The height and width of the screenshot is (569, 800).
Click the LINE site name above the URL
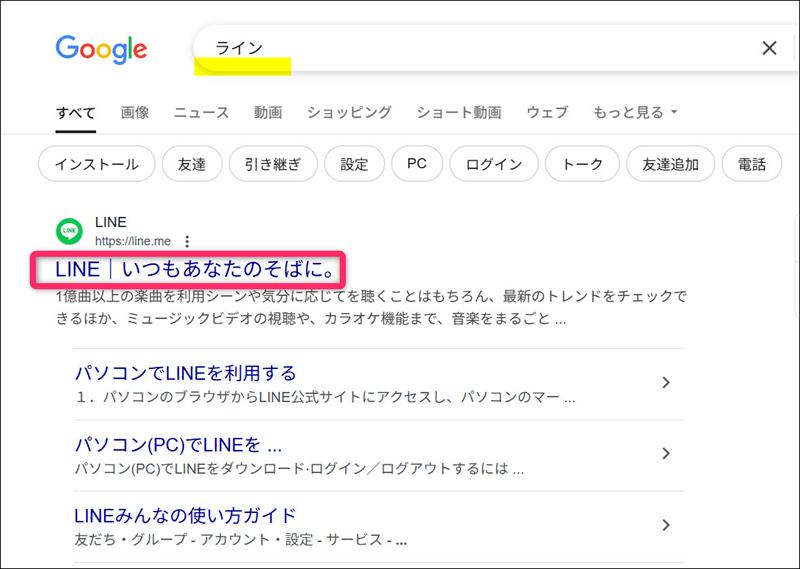click(111, 222)
